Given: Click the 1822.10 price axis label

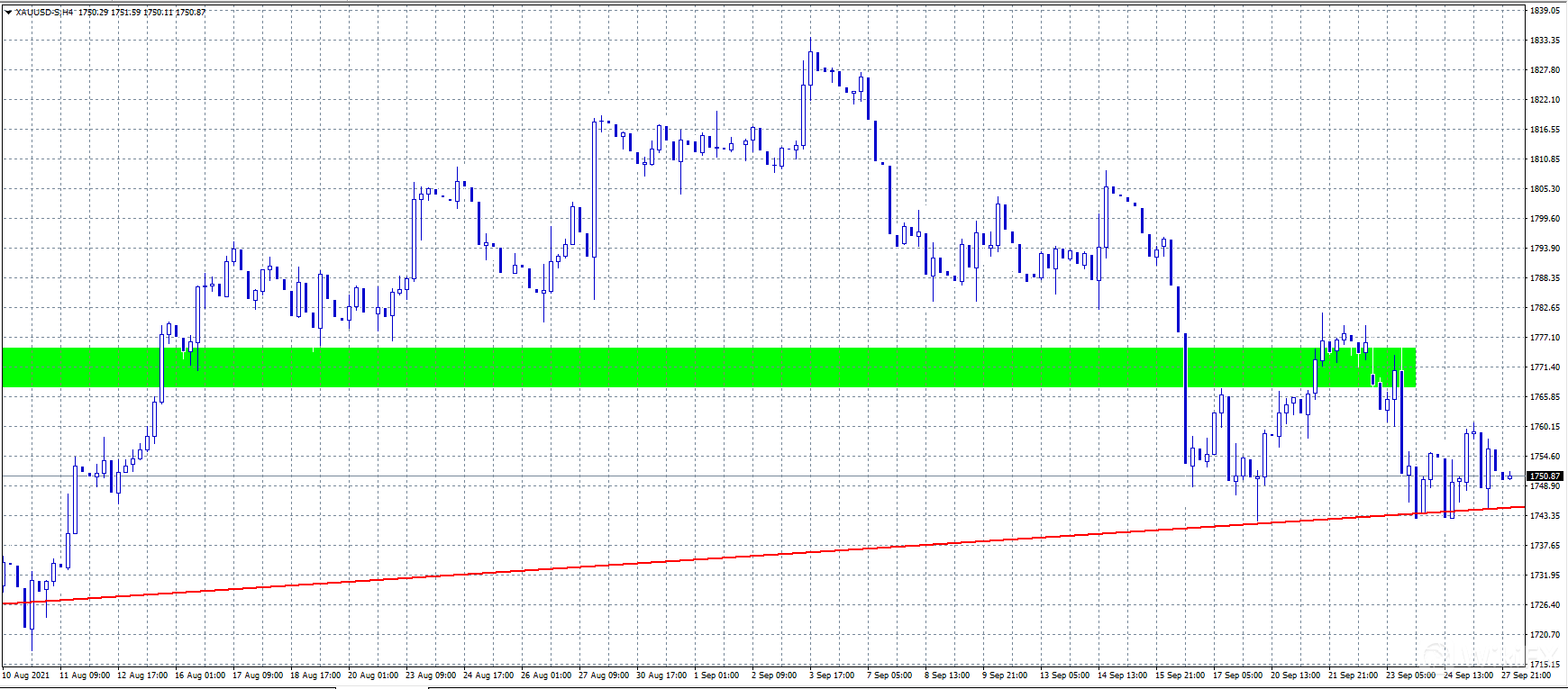Looking at the screenshot, I should [x=1545, y=100].
